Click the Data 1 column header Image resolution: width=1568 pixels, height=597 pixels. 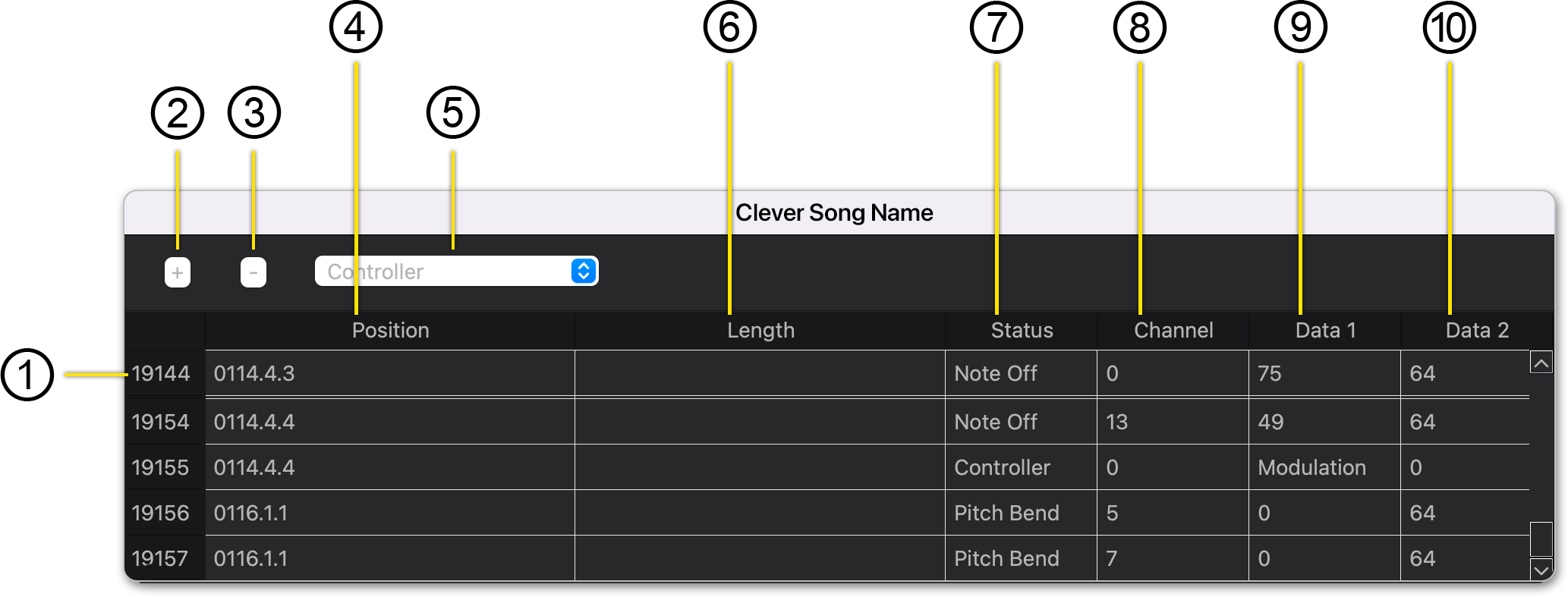1325,331
